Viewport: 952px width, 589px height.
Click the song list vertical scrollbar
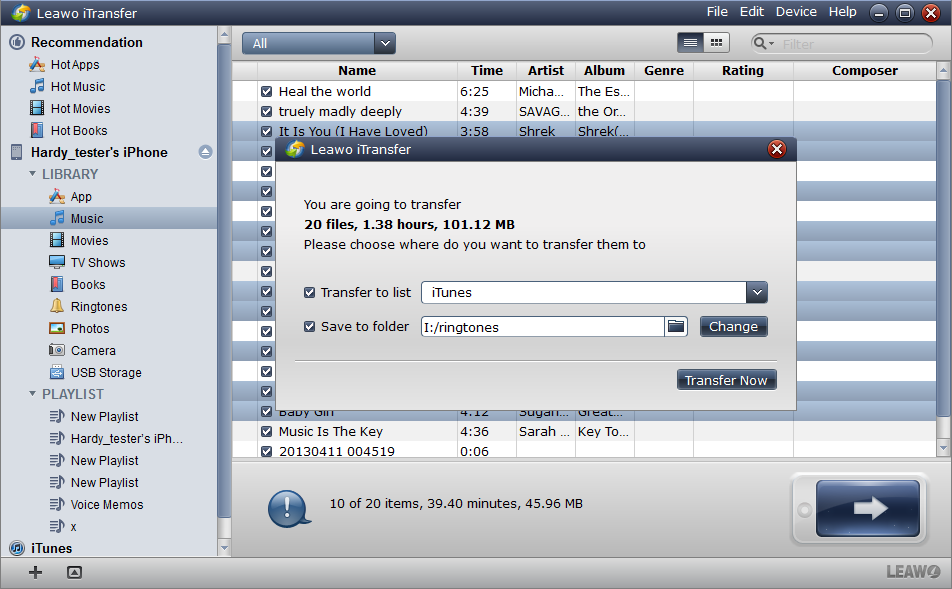click(943, 248)
